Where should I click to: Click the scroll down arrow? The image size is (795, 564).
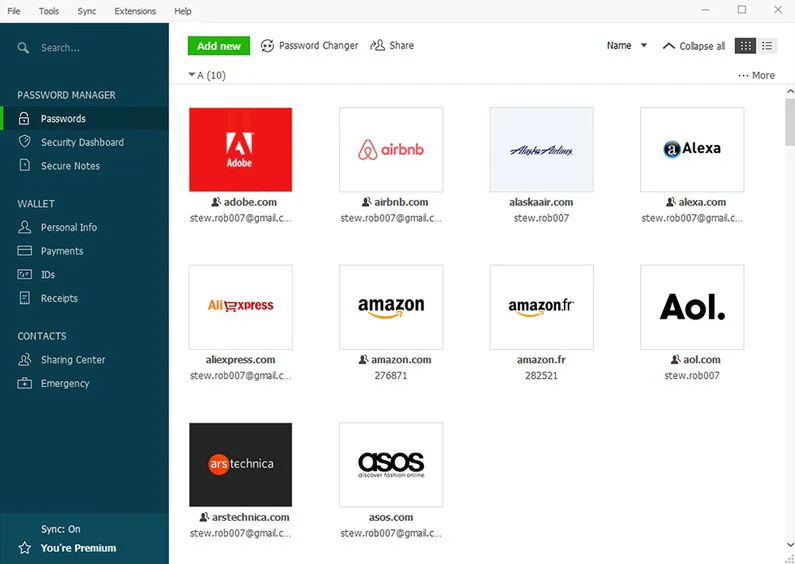[790, 545]
